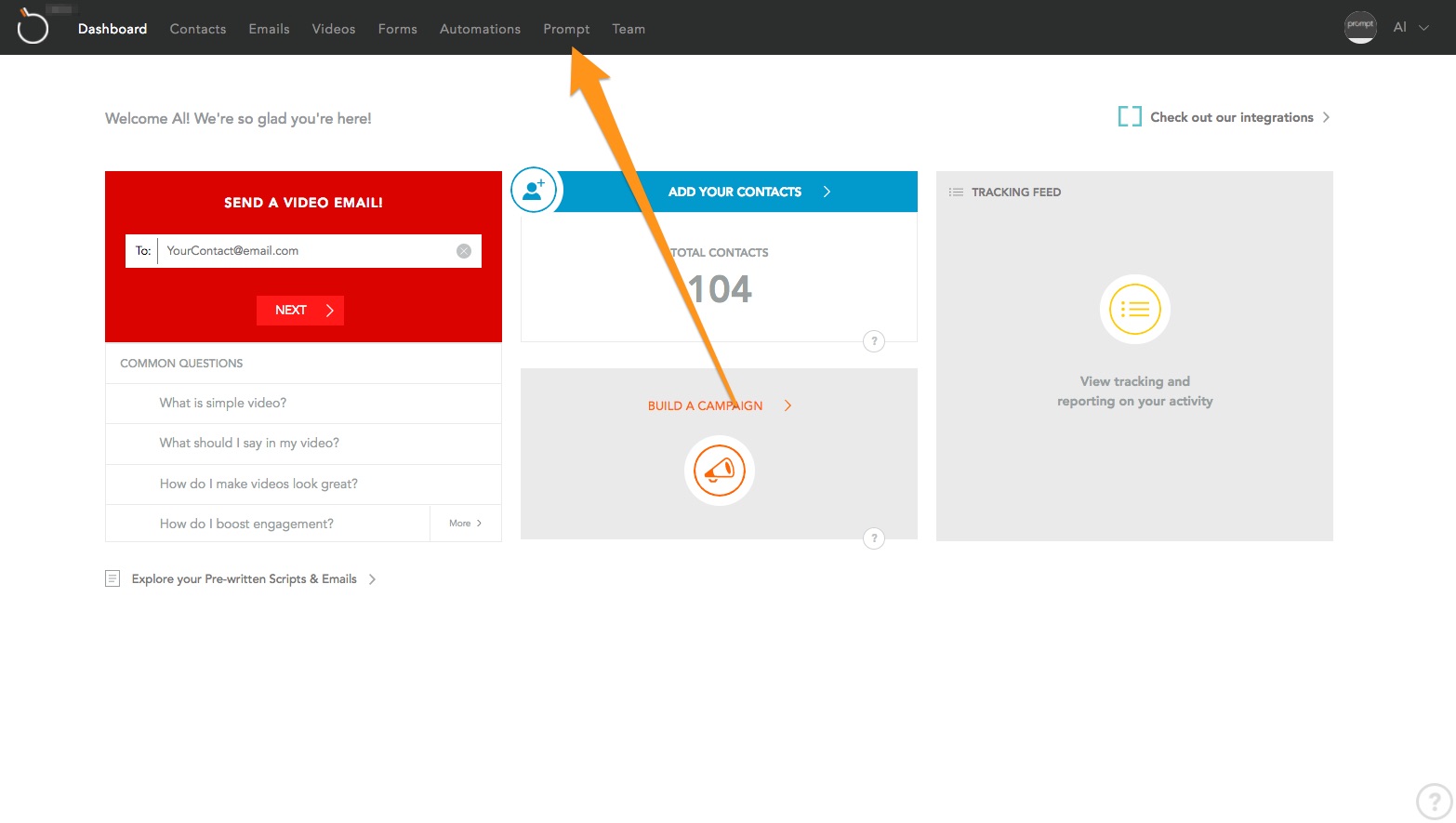Open 'How do I make videos look great?'
1456x823 pixels.
(258, 484)
